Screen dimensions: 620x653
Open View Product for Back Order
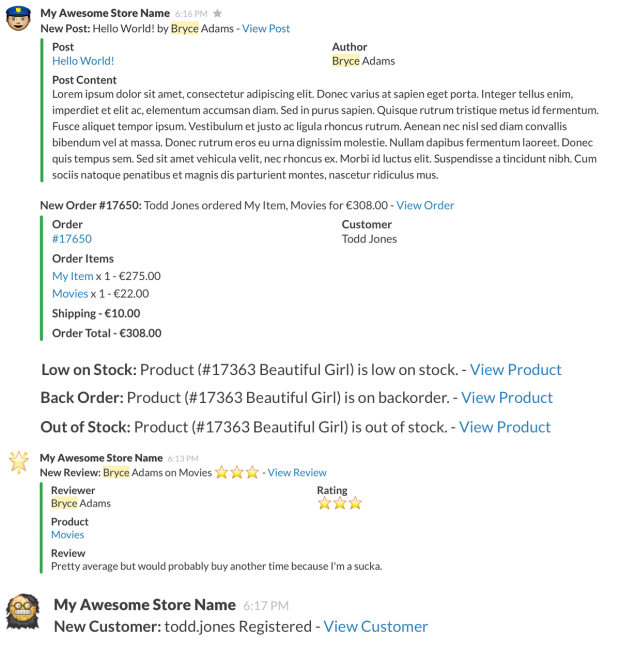(x=506, y=397)
